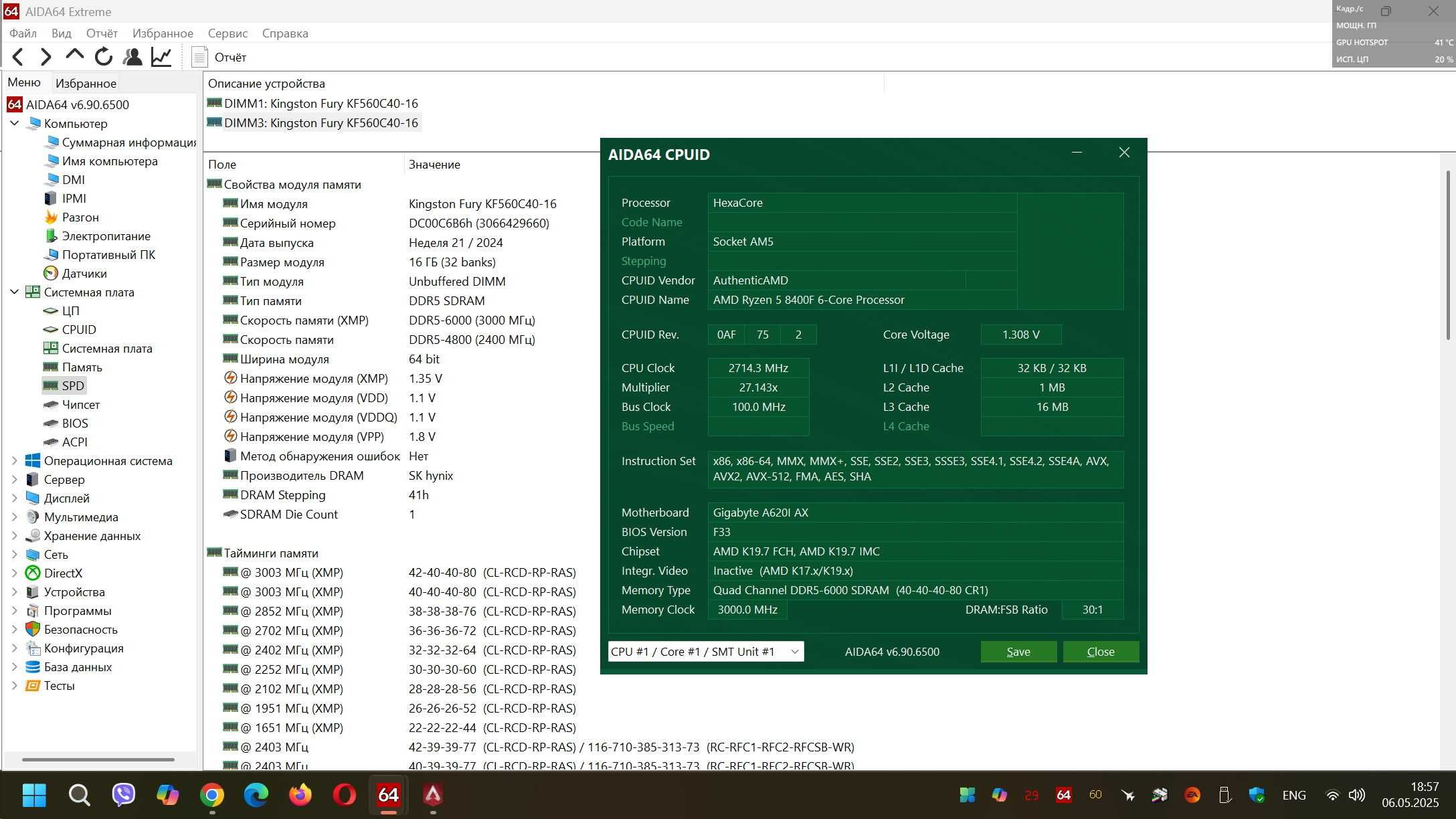Switch to the Меню tab
This screenshot has height=819, width=1456.
coord(24,82)
